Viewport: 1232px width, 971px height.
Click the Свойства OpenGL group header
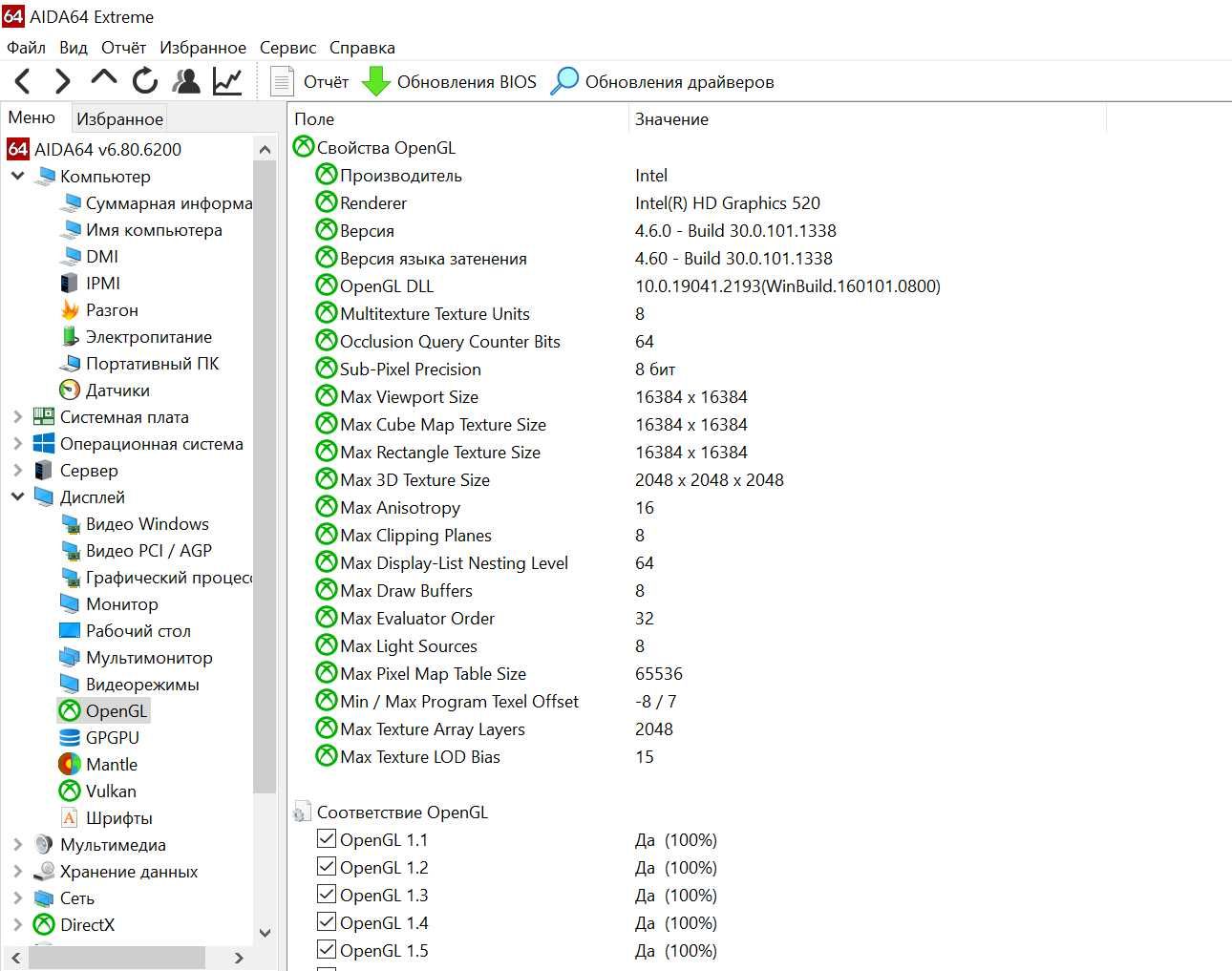[374, 147]
